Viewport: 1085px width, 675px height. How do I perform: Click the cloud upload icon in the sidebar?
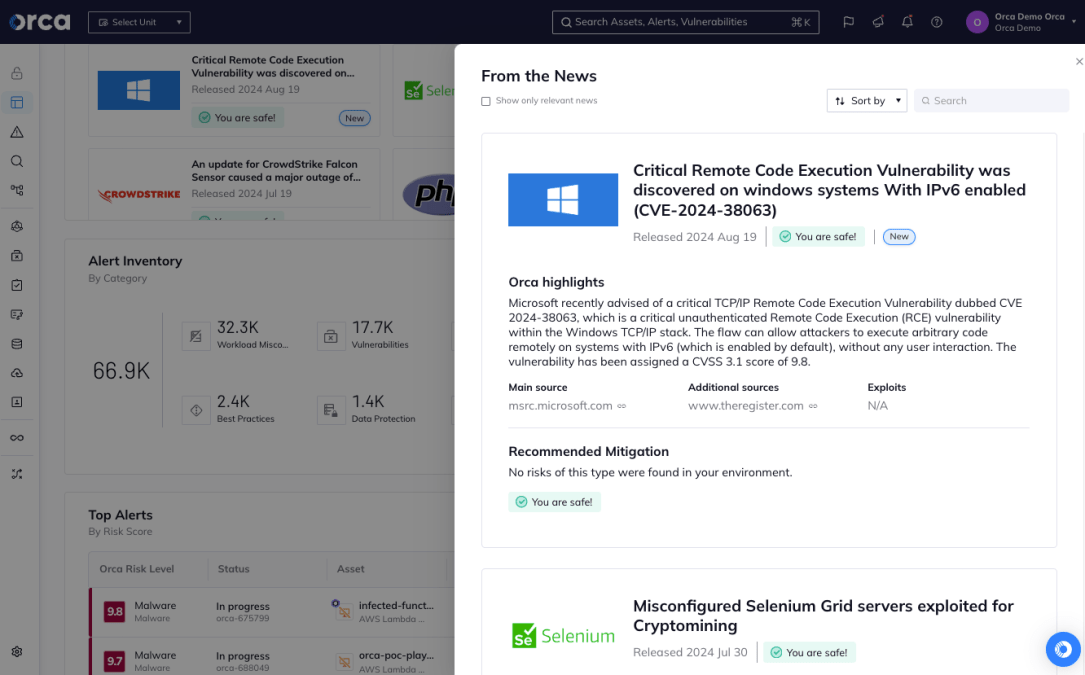(x=17, y=373)
